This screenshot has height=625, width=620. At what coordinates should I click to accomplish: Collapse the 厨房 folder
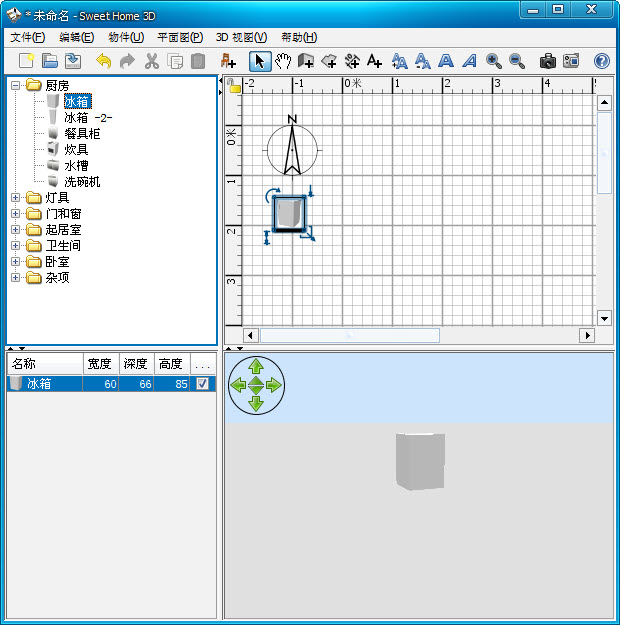tap(15, 85)
